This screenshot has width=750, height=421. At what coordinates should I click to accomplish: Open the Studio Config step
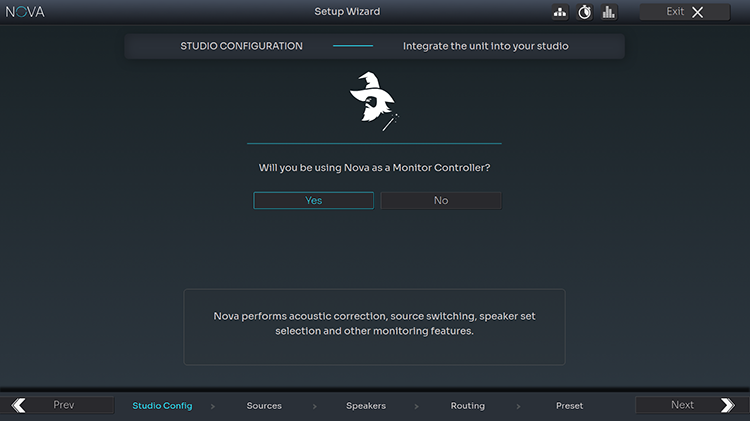click(162, 406)
